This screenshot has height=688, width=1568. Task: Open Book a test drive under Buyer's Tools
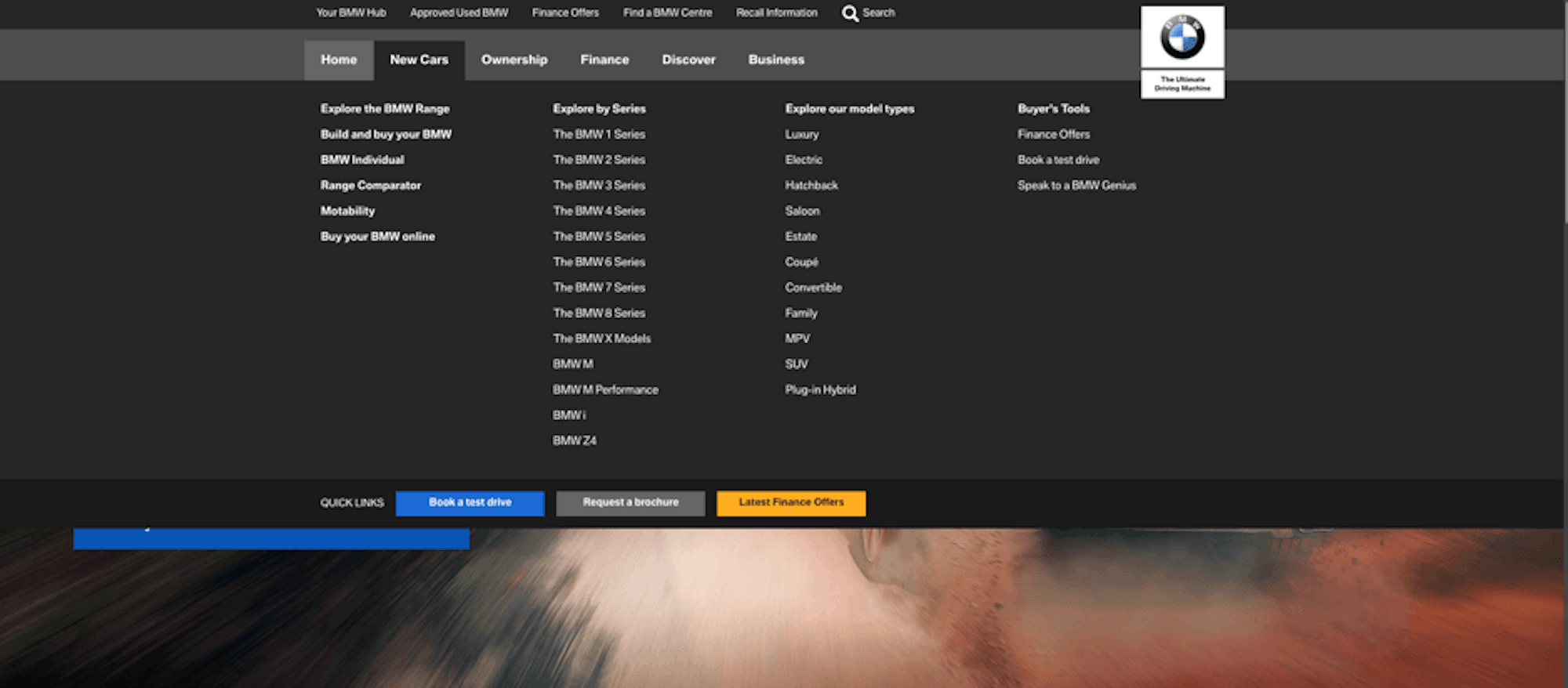point(1058,160)
